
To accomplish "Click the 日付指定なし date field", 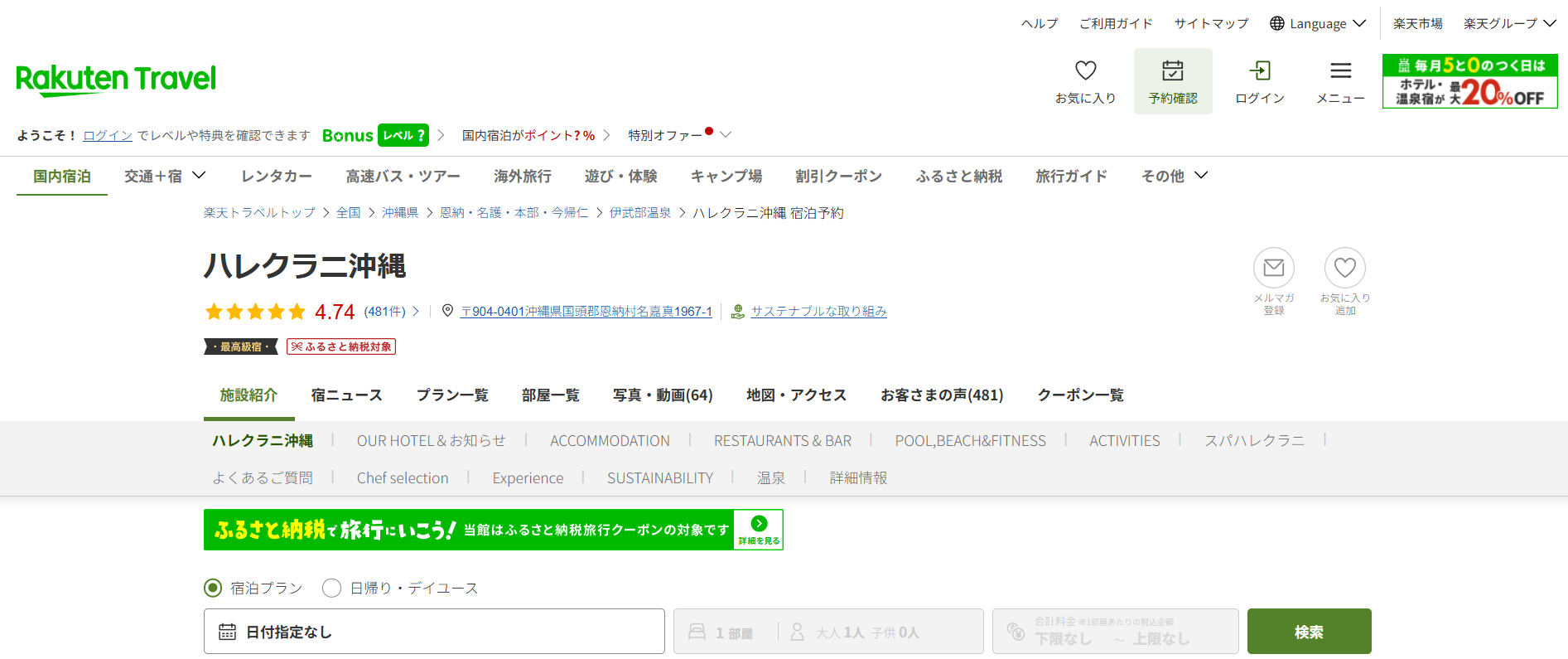I will 434,632.
